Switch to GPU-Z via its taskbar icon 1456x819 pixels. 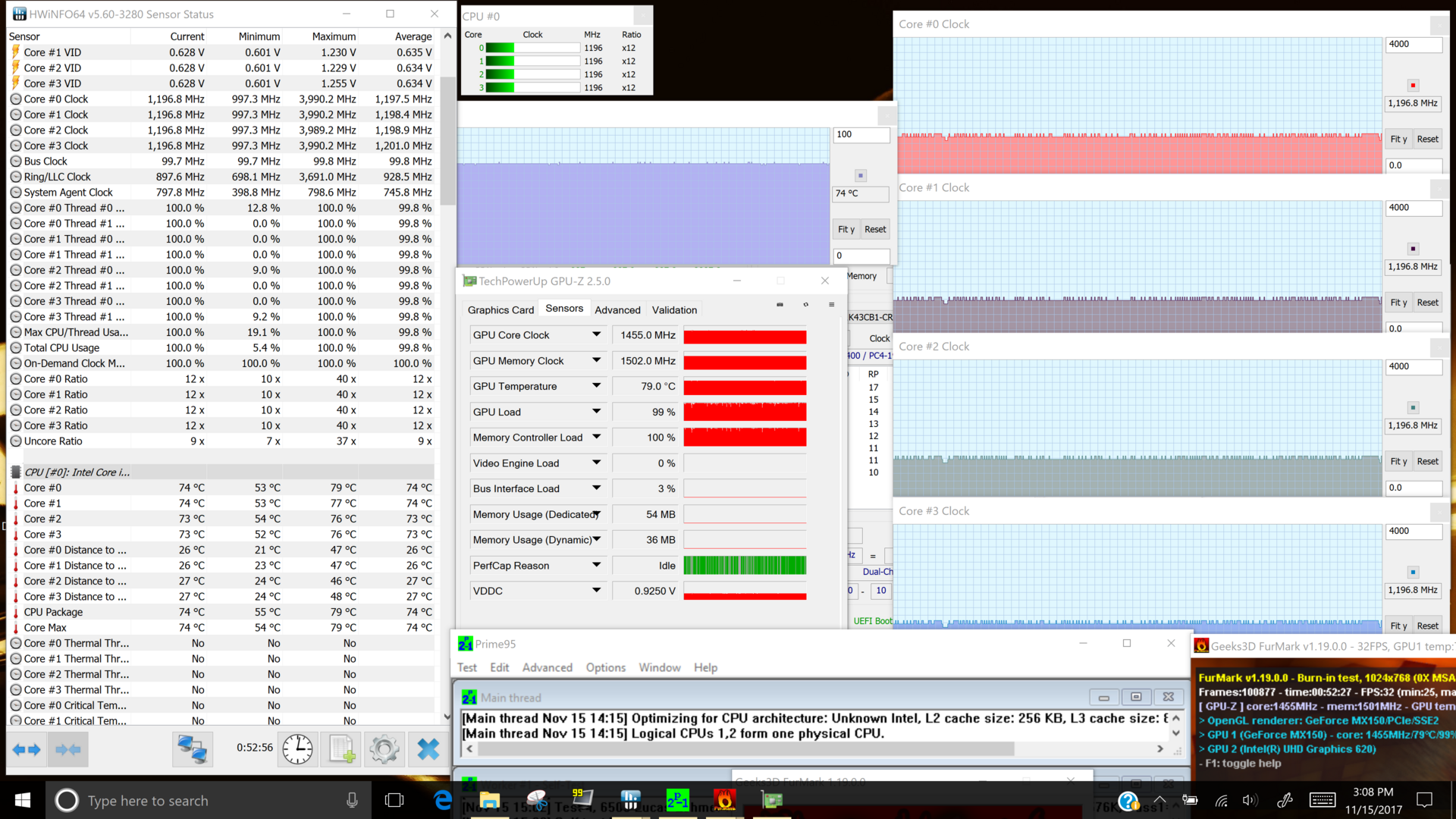(772, 800)
